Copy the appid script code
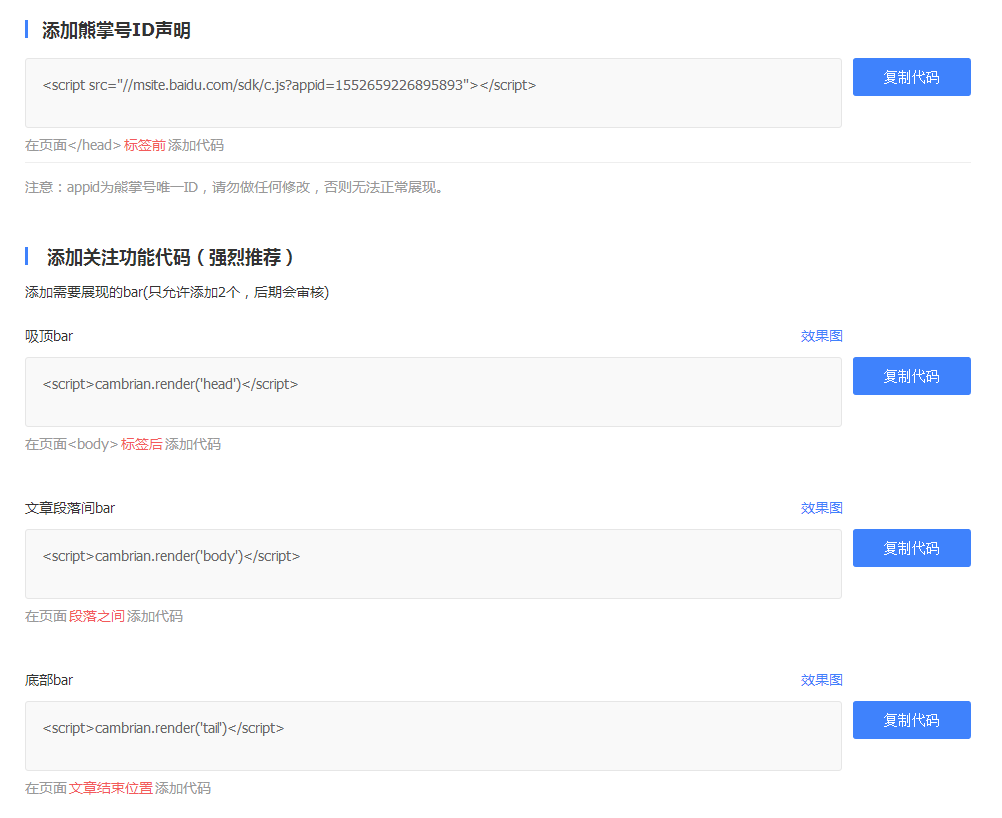Image resolution: width=1002 pixels, height=818 pixels. [x=911, y=77]
